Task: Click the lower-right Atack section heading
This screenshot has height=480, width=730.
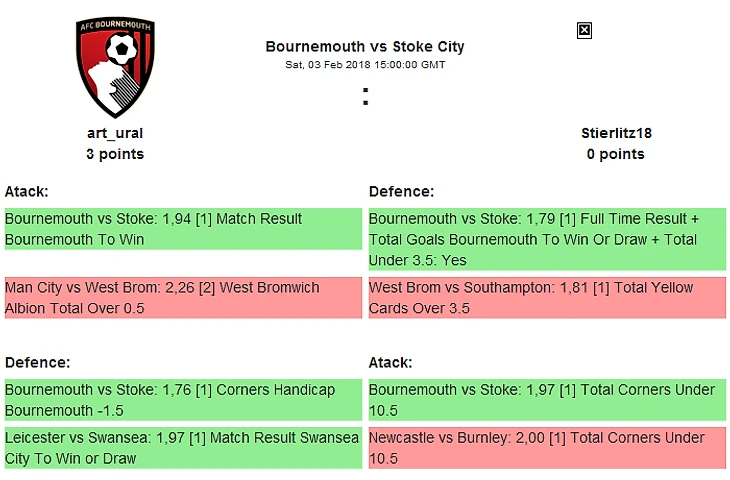Action: 391,362
